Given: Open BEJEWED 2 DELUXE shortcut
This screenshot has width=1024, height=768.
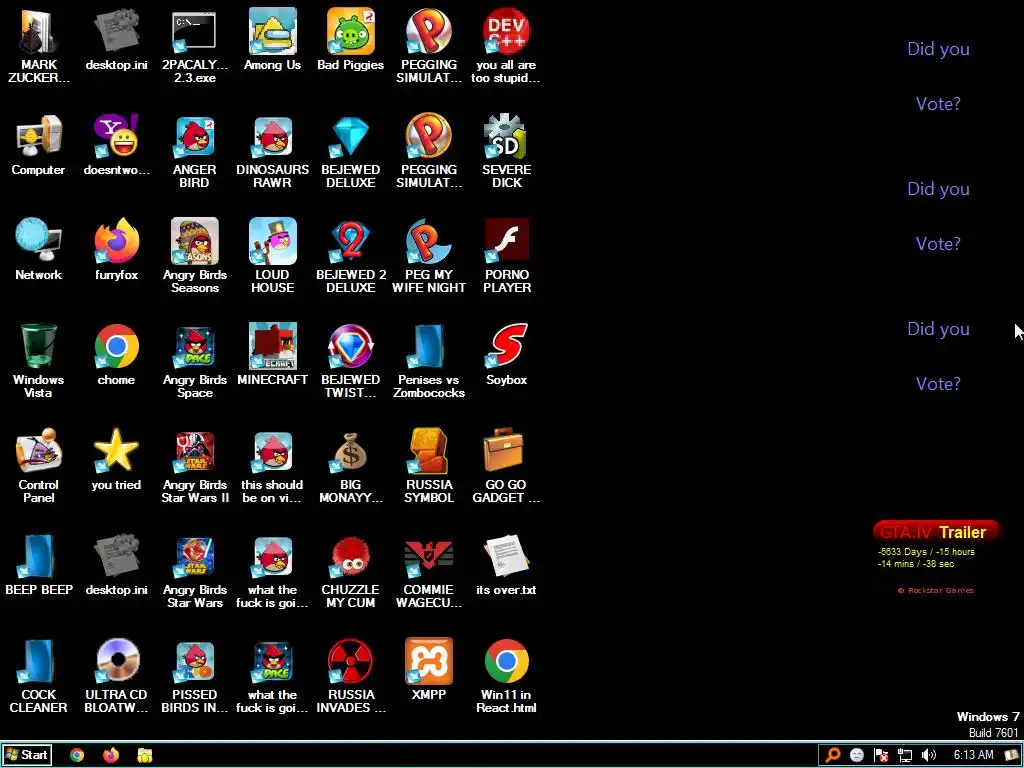Looking at the screenshot, I should (351, 257).
